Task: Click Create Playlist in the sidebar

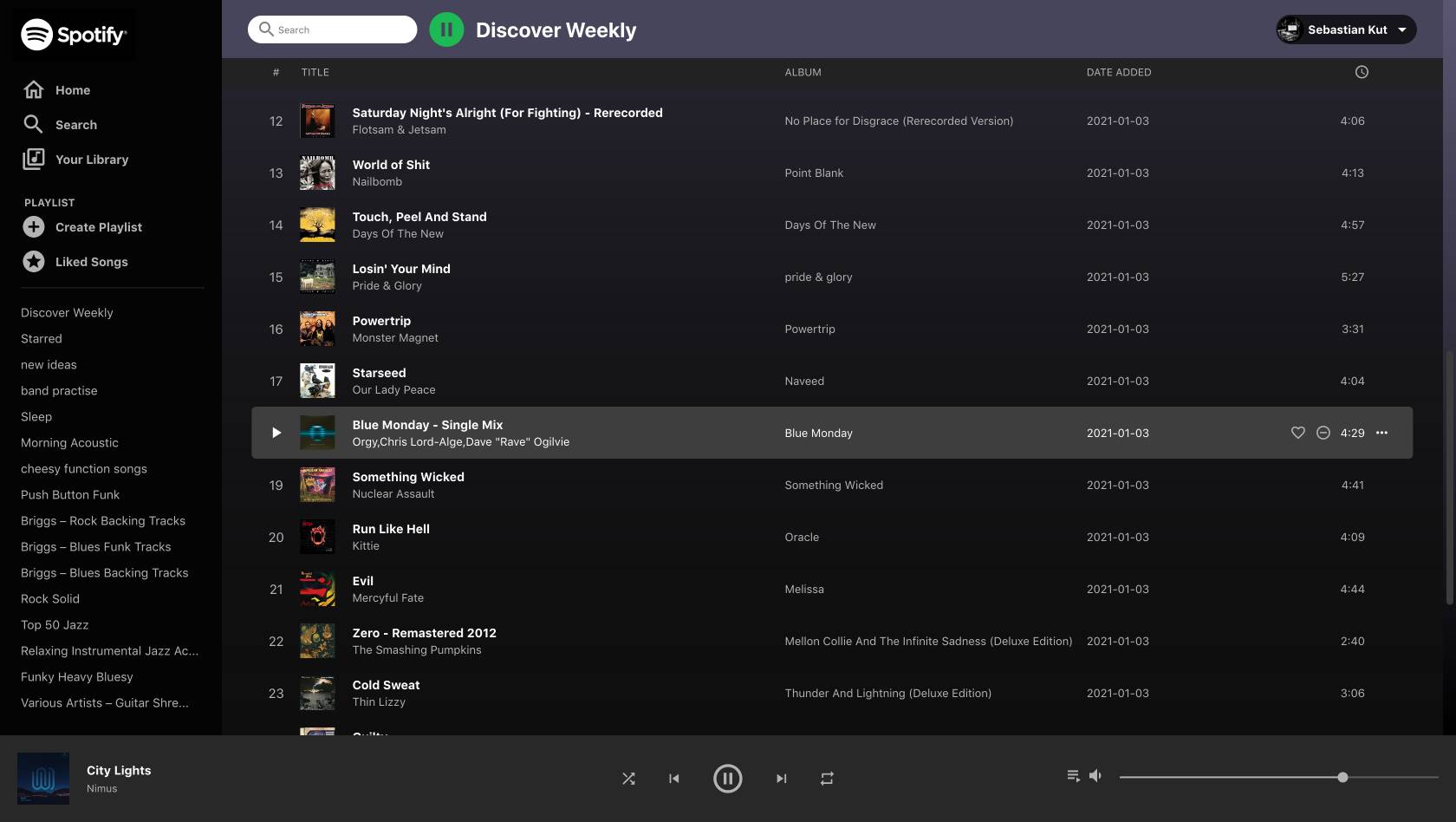Action: [x=98, y=227]
